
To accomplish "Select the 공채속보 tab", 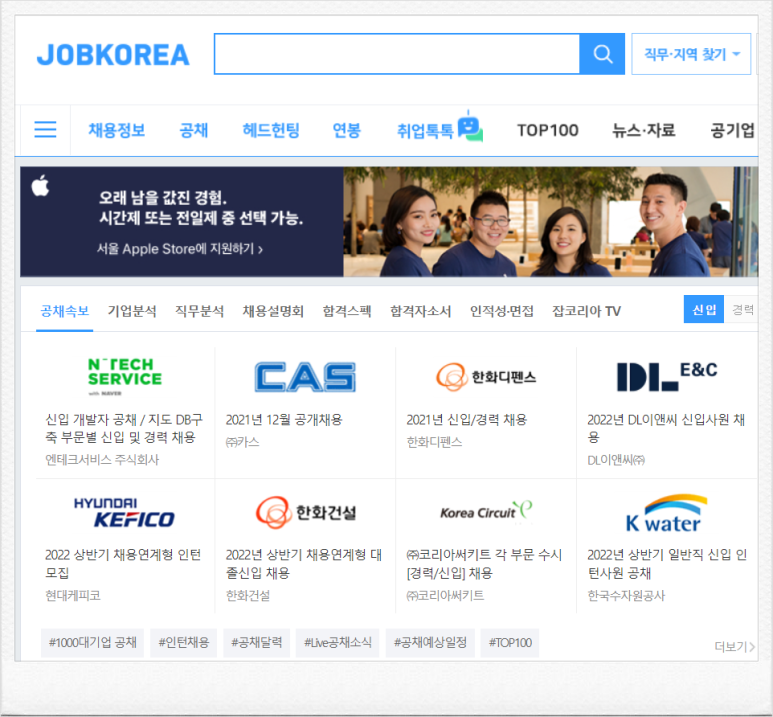I will [x=65, y=311].
